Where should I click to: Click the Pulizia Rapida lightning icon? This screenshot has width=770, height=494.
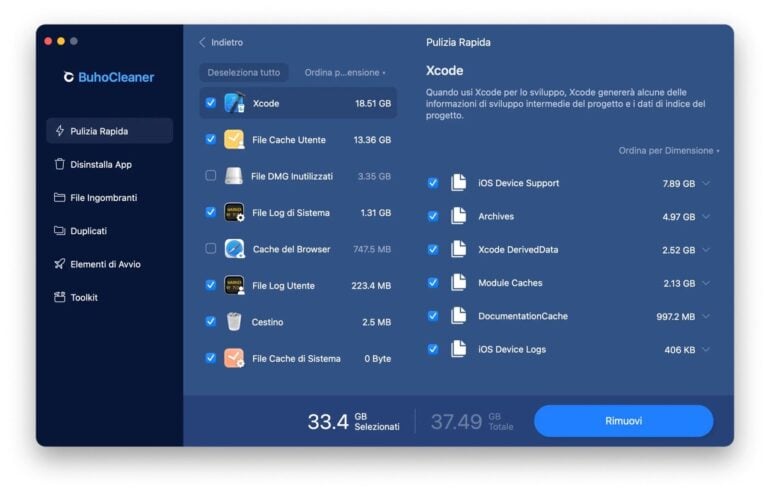[x=60, y=131]
